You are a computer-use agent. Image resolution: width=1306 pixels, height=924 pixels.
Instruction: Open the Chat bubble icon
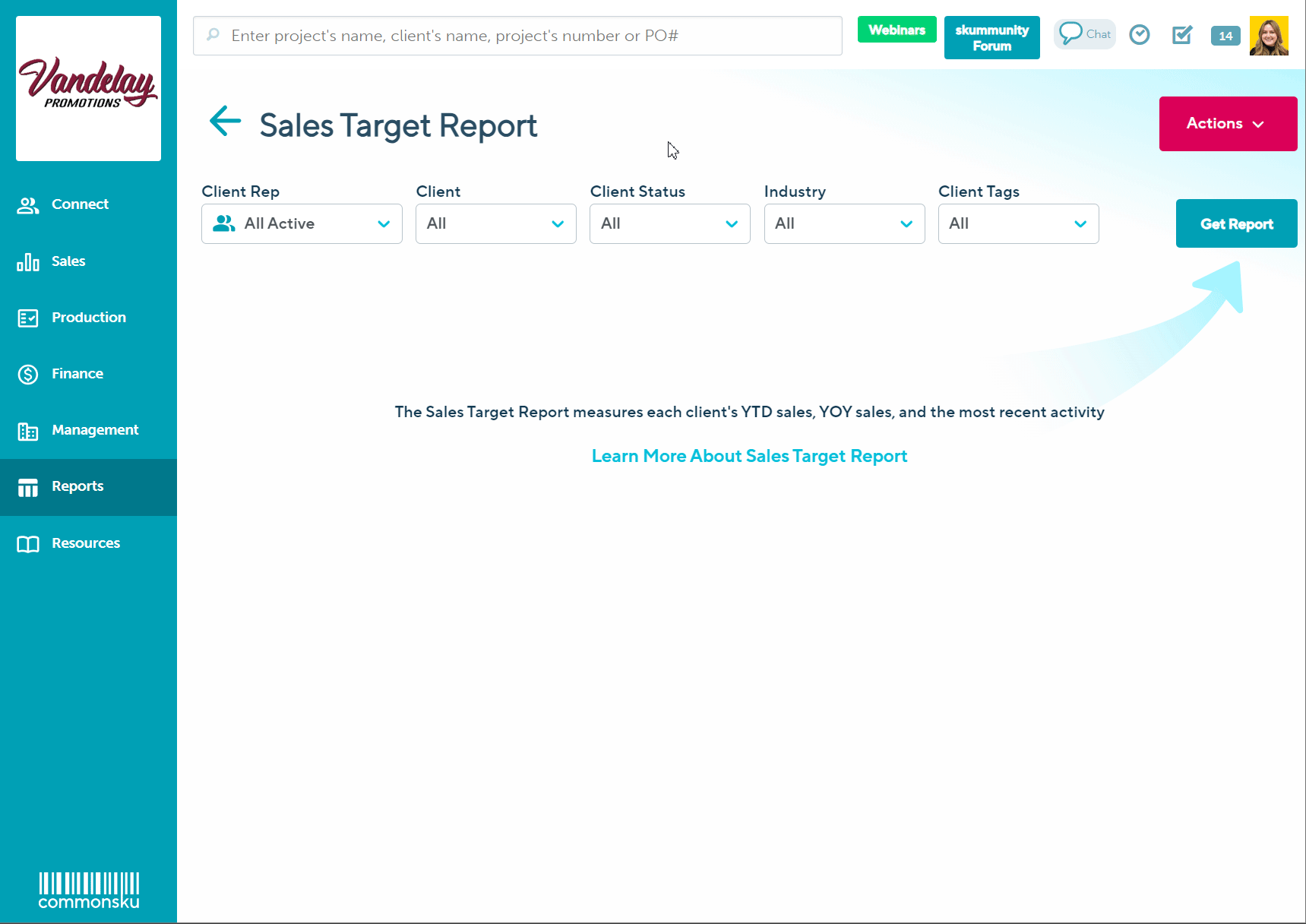[1084, 34]
